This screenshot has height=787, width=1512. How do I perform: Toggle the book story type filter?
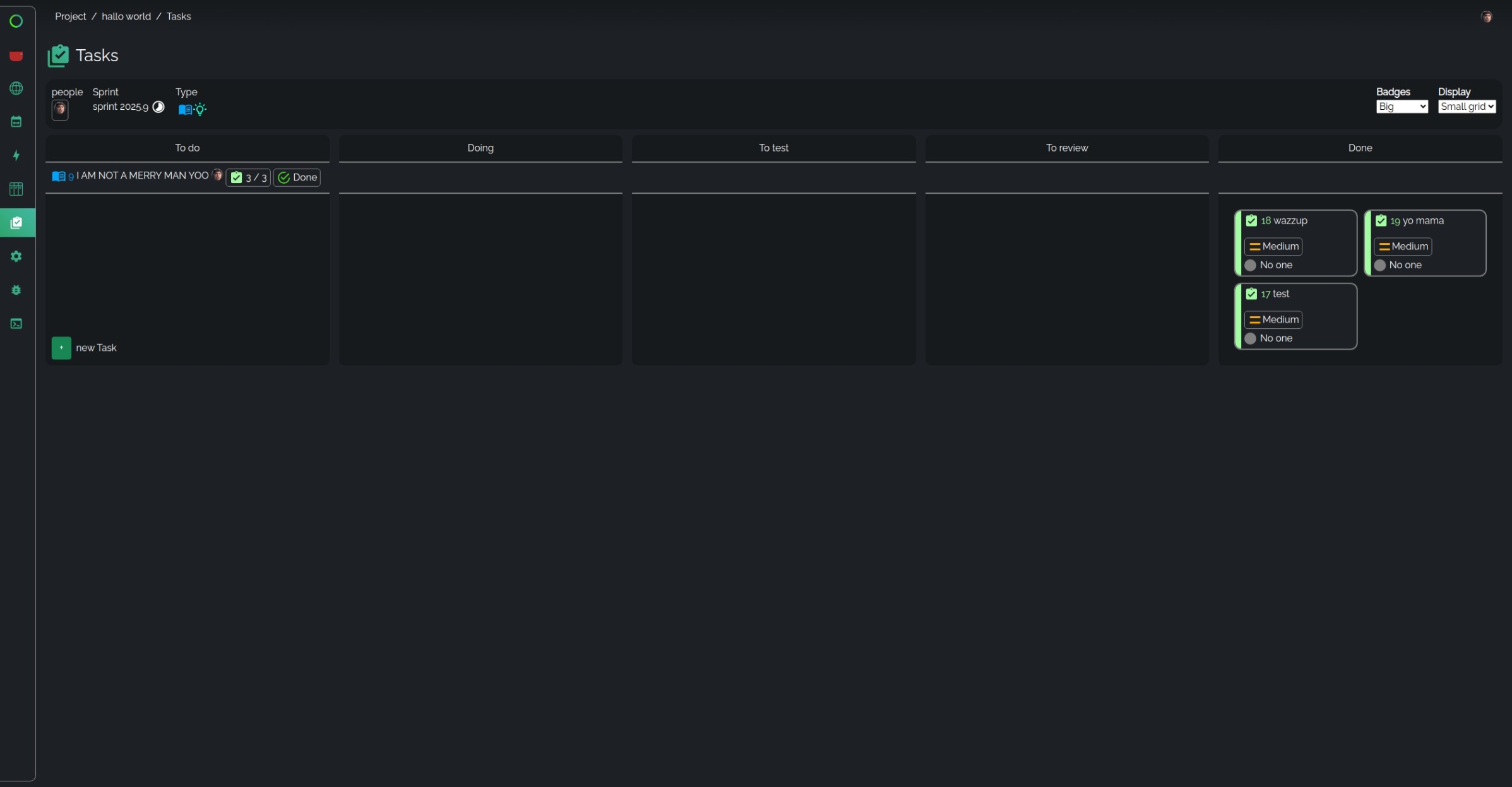(184, 109)
